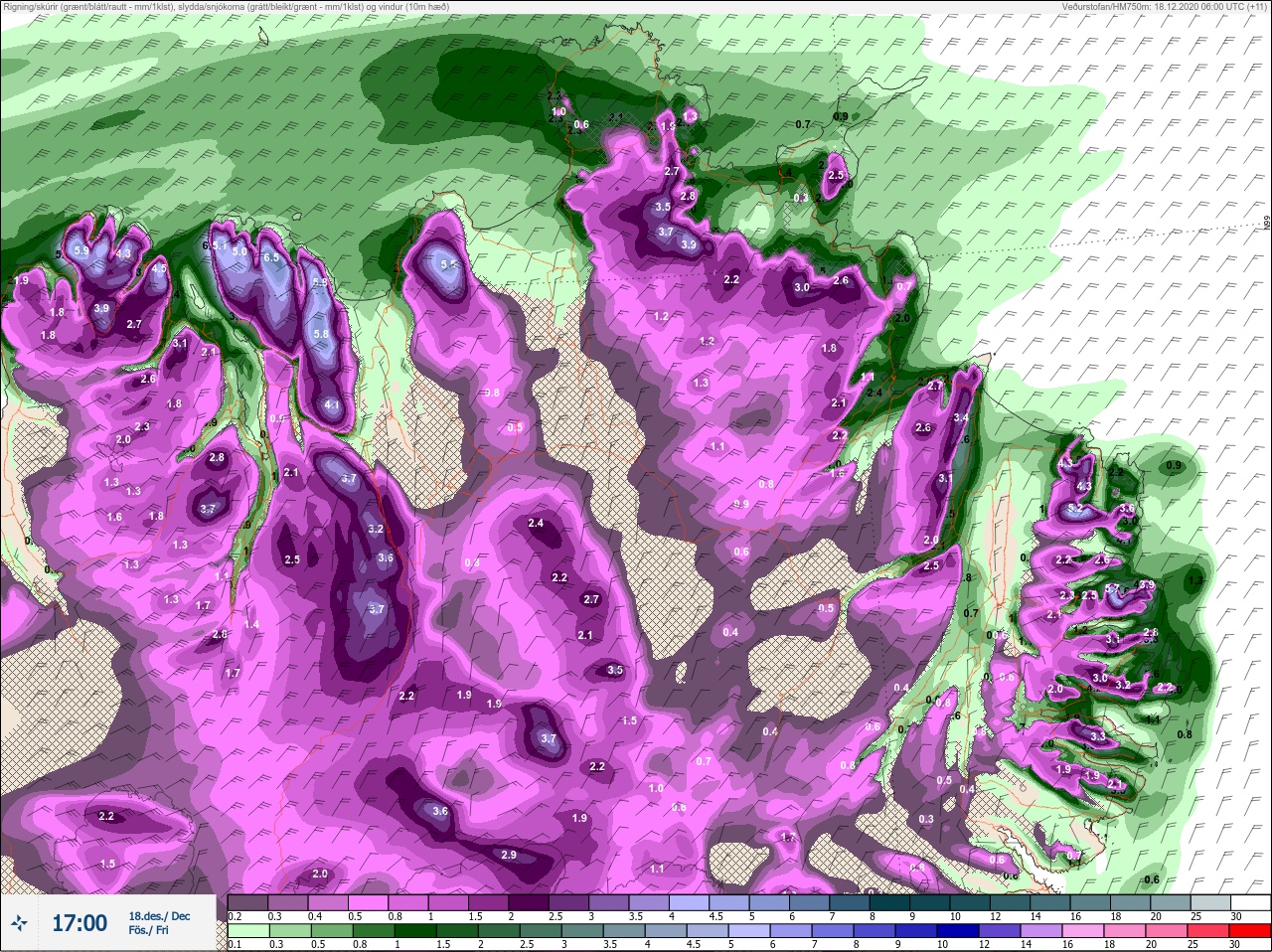Select upper legend swatch starting at 0.2
1272x952 pixels.
pos(247,902)
